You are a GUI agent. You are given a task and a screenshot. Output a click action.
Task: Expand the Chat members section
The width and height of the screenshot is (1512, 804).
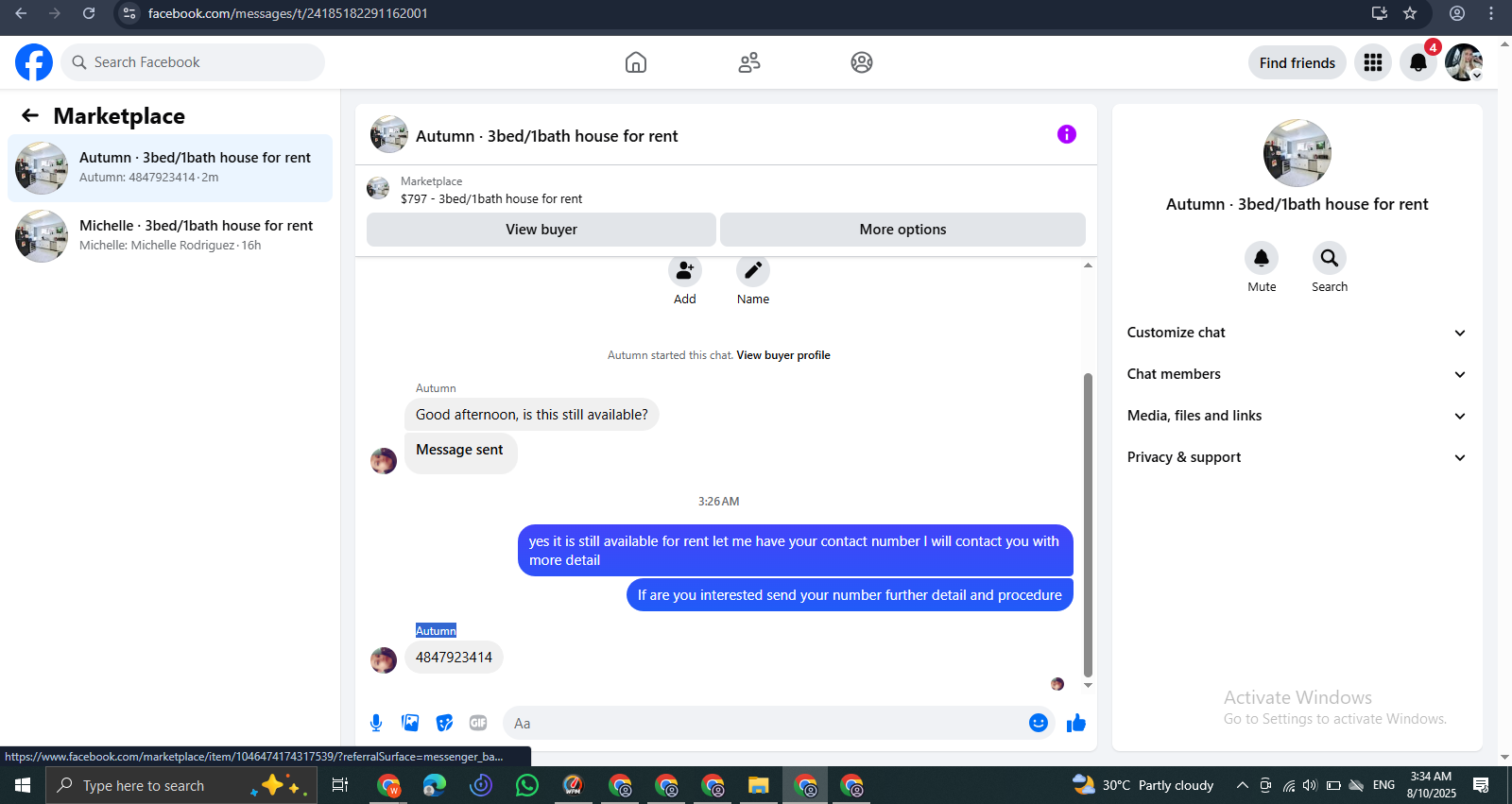(1297, 374)
